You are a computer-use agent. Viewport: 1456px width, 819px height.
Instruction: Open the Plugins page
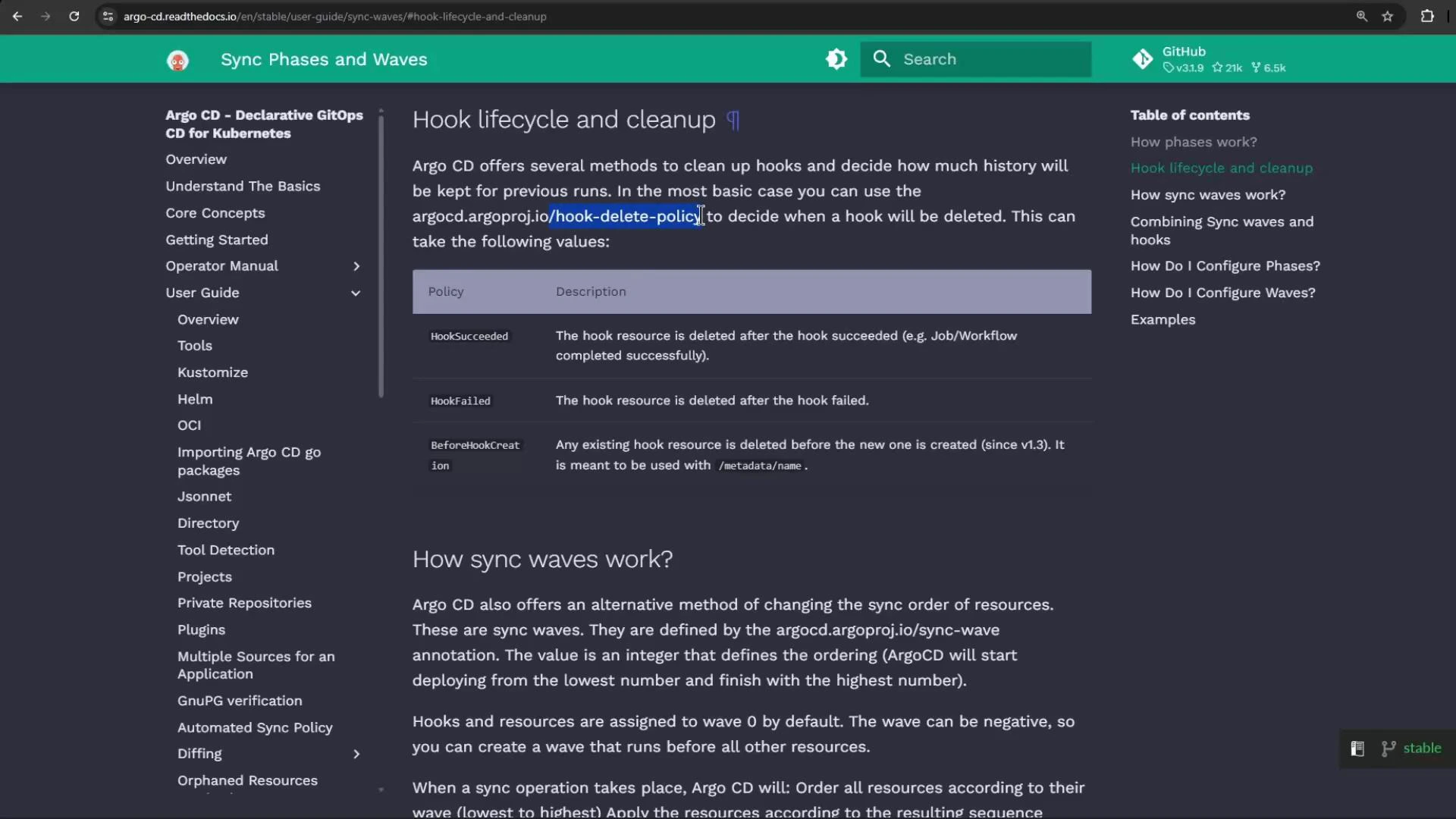click(x=201, y=630)
